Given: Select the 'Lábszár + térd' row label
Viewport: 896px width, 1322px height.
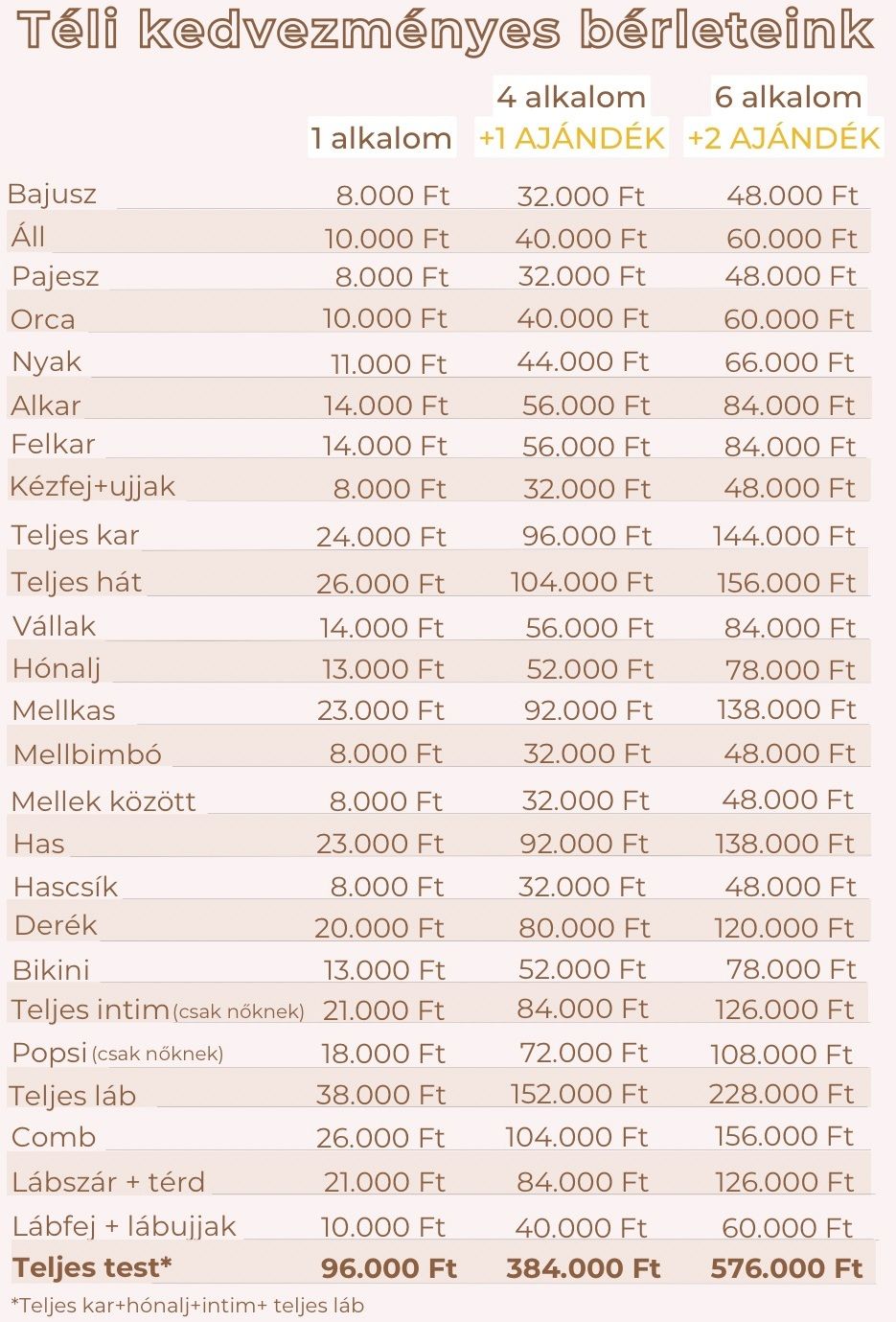Looking at the screenshot, I should coord(108,1181).
